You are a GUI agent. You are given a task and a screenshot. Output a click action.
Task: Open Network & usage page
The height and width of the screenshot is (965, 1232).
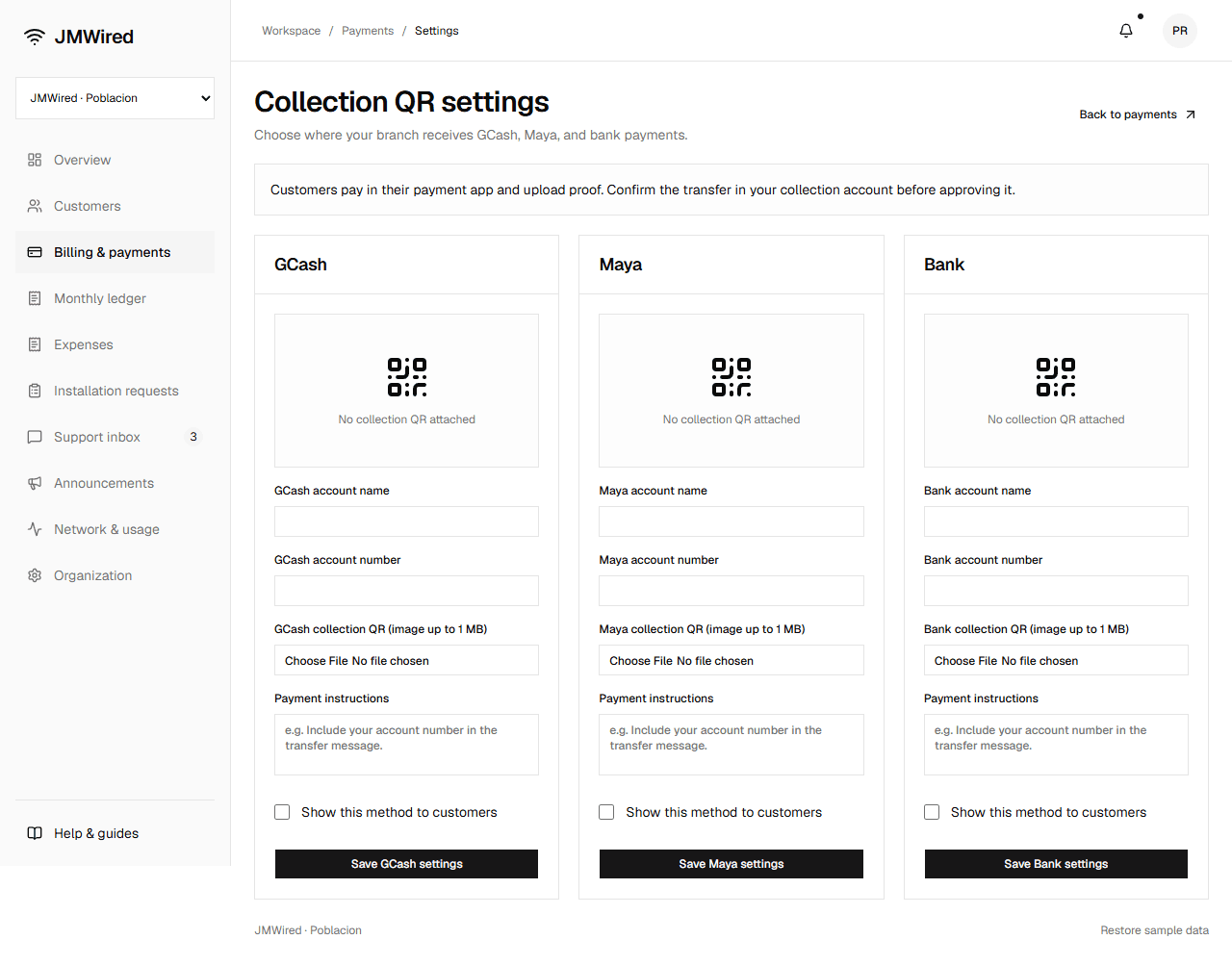pos(115,529)
